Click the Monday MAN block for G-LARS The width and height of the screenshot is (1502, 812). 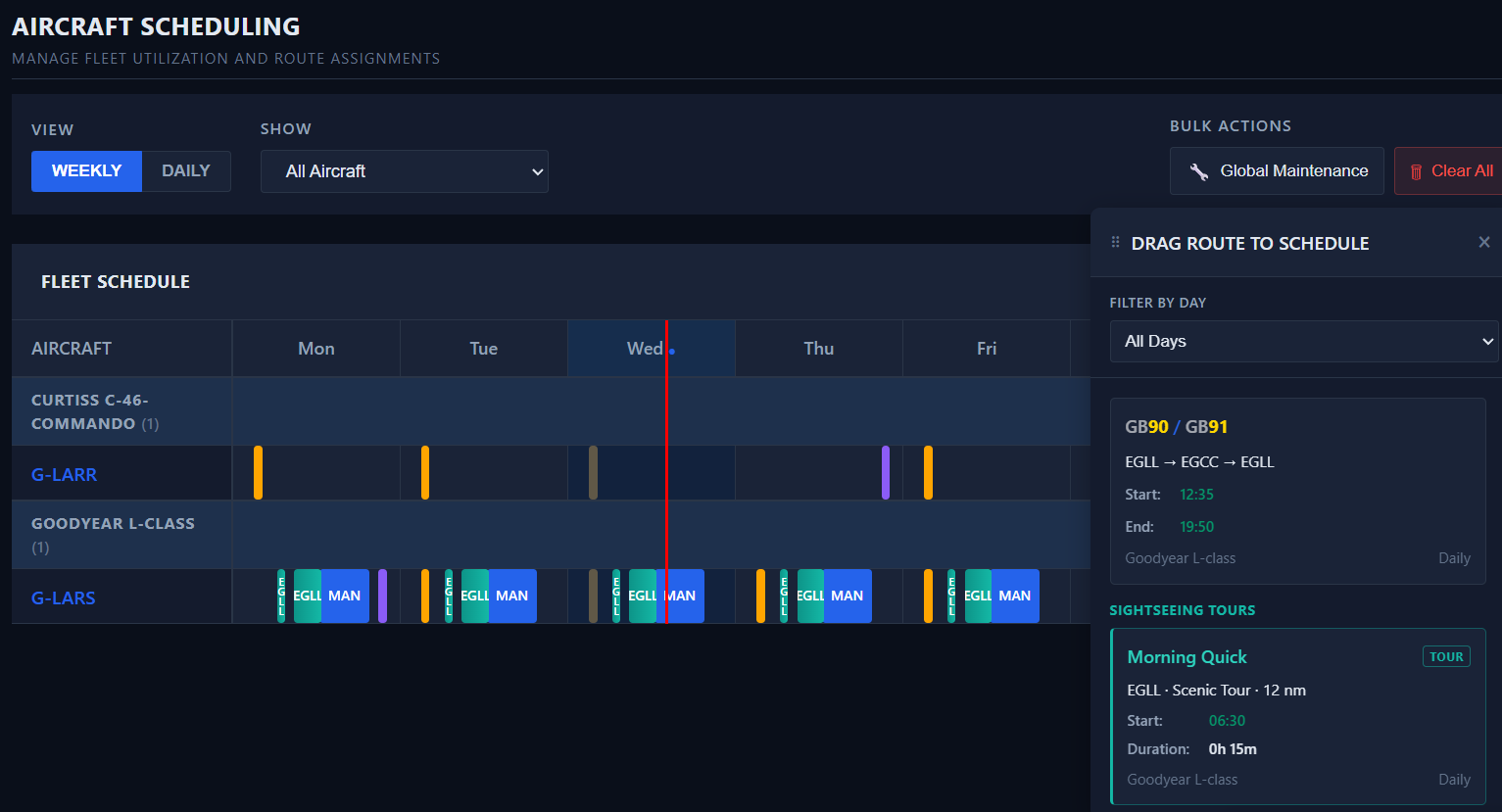coord(345,596)
